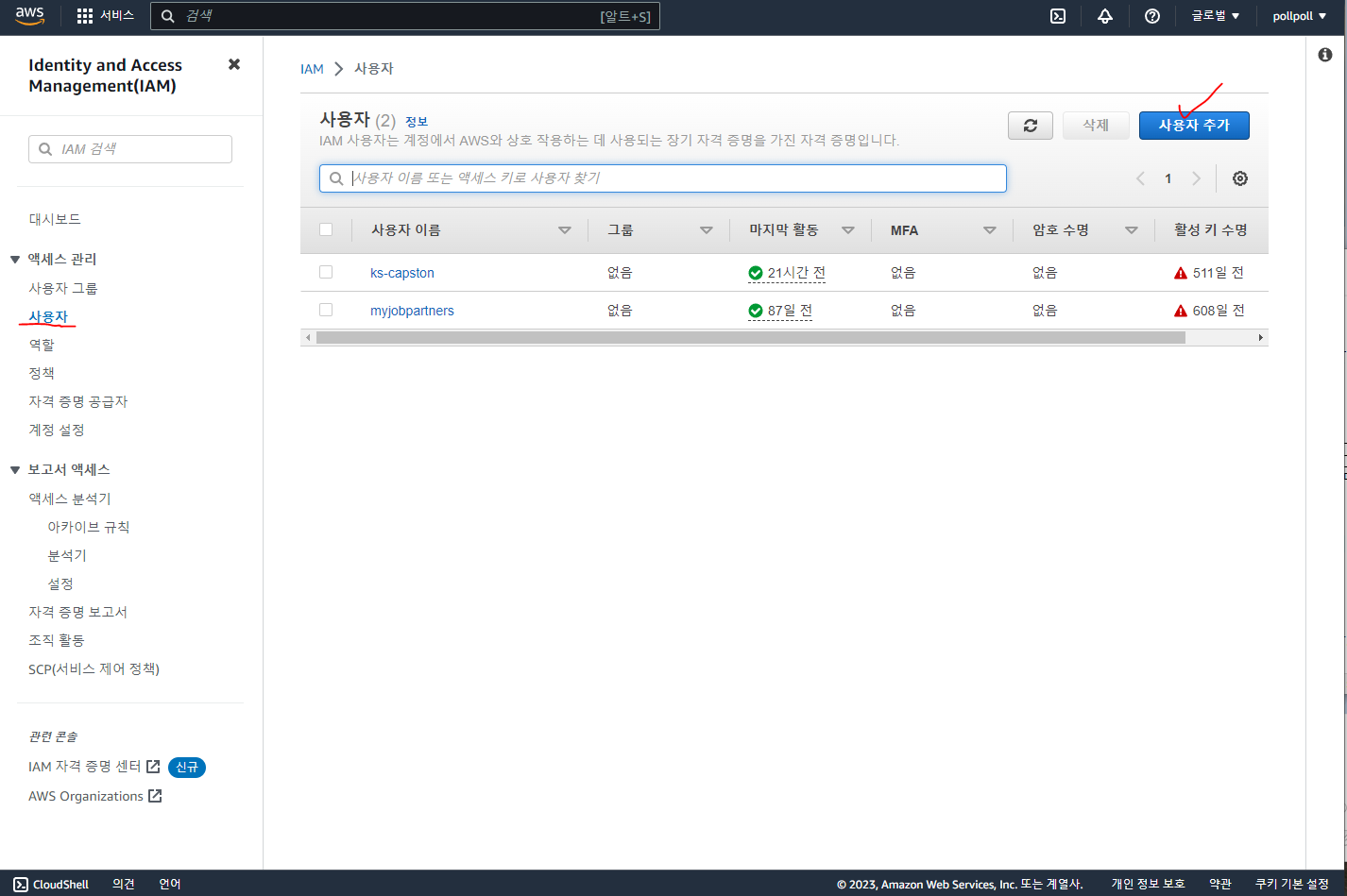This screenshot has height=896, width=1347.
Task: Sort by 마지막 활동 column arrow
Action: click(848, 230)
